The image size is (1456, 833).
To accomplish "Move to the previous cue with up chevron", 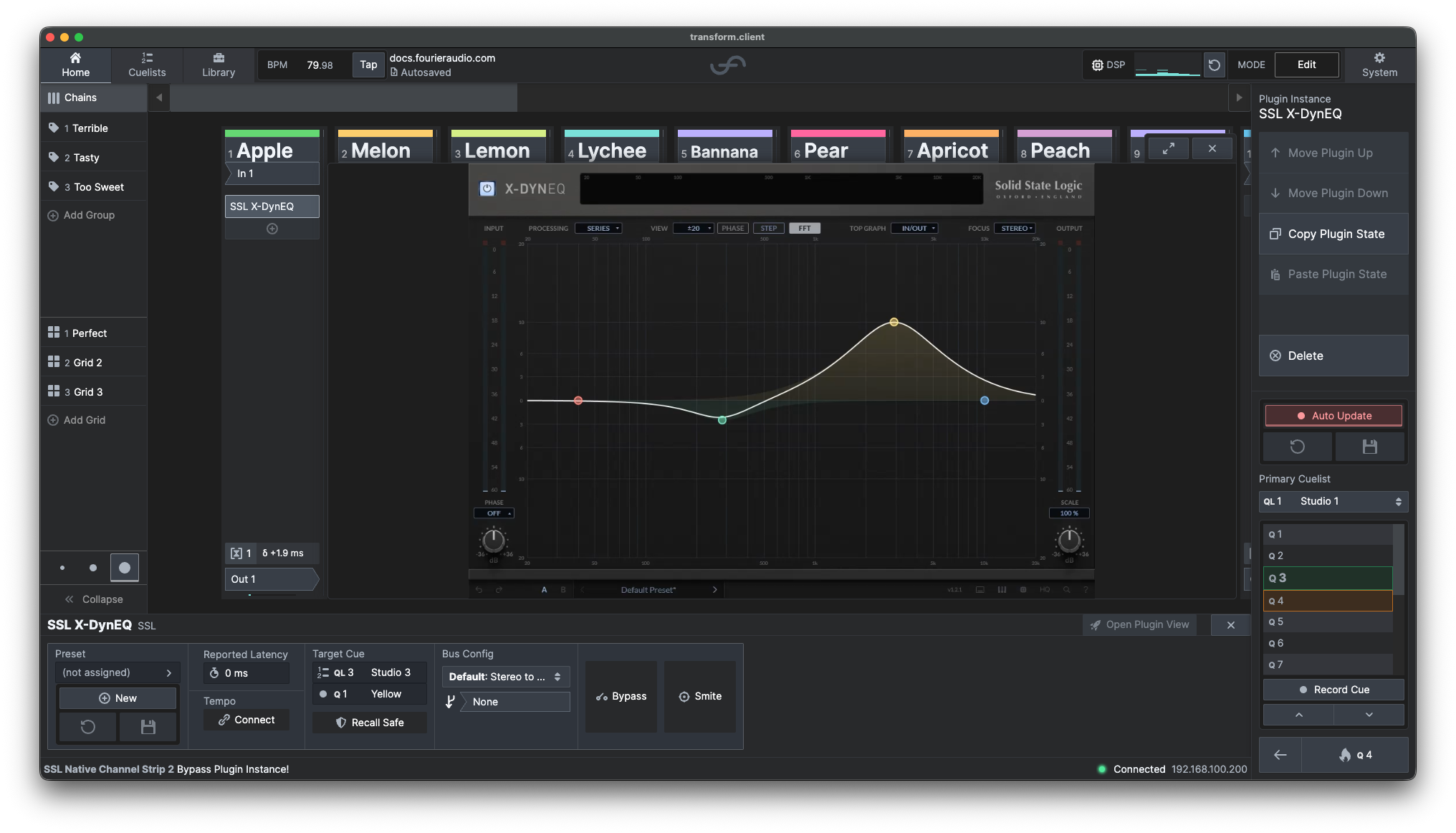I will click(x=1298, y=715).
